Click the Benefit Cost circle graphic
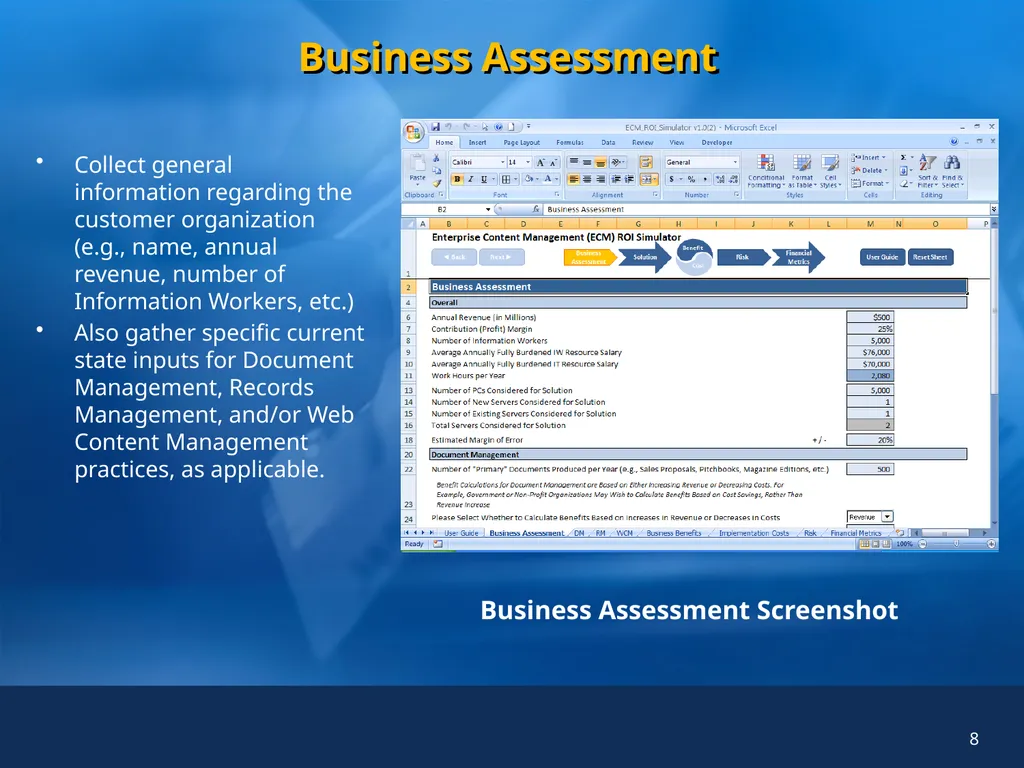This screenshot has height=768, width=1024. [694, 257]
